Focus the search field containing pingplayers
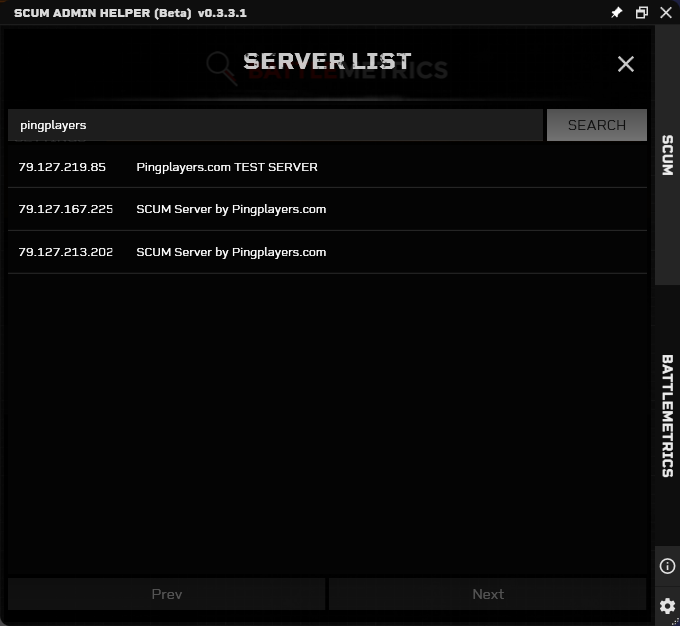The height and width of the screenshot is (626, 680). [x=275, y=125]
